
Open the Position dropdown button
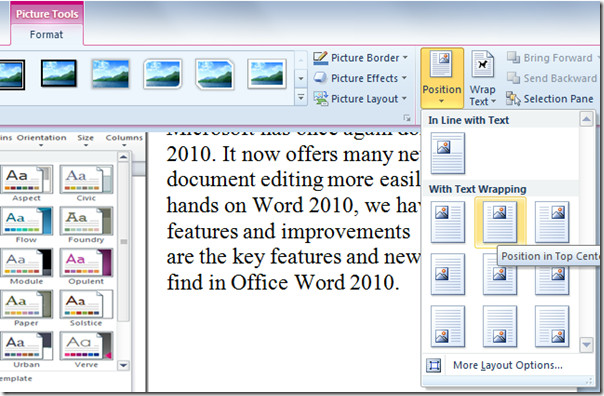click(x=442, y=78)
